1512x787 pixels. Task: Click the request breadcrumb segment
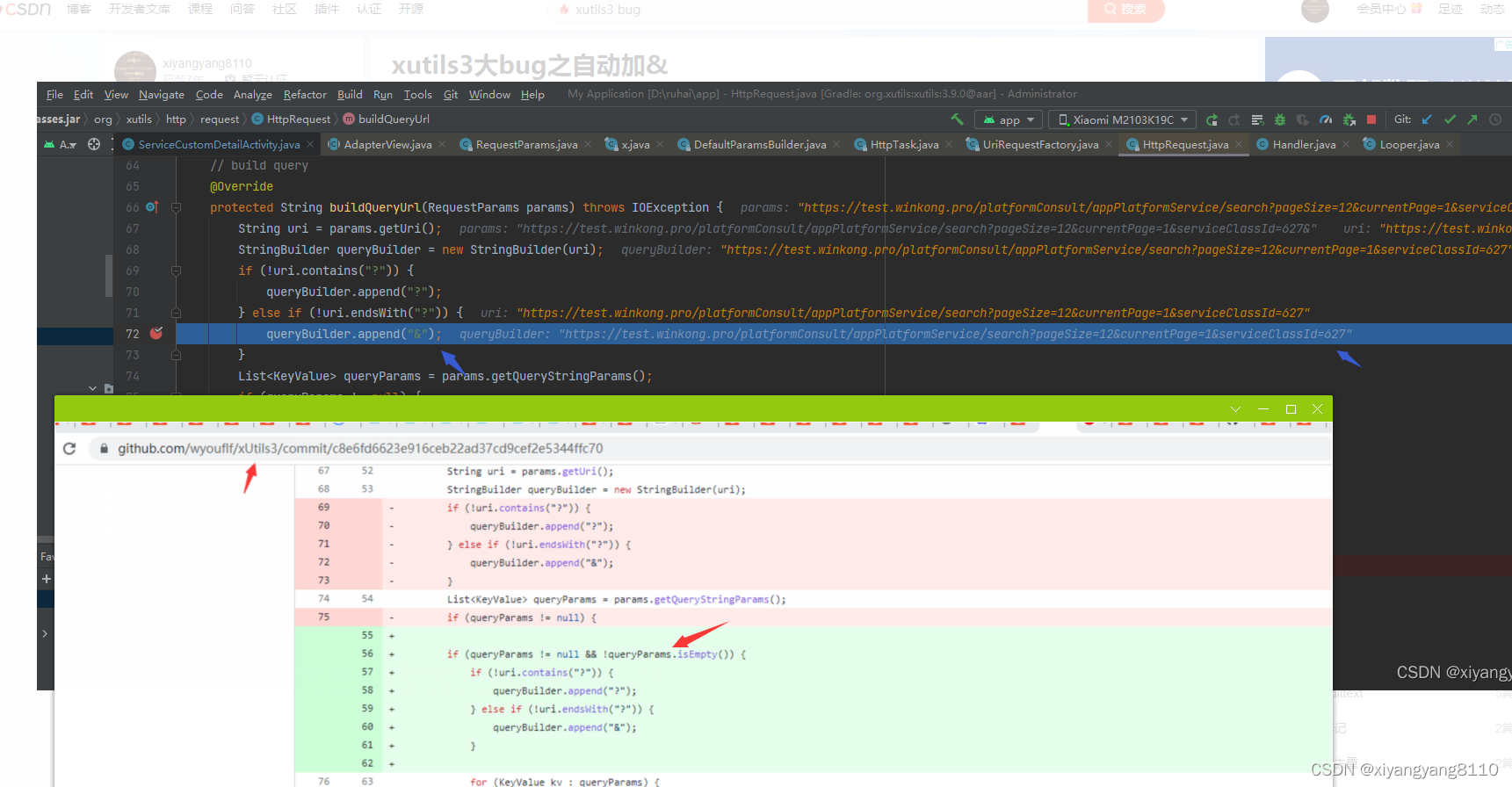coord(220,119)
